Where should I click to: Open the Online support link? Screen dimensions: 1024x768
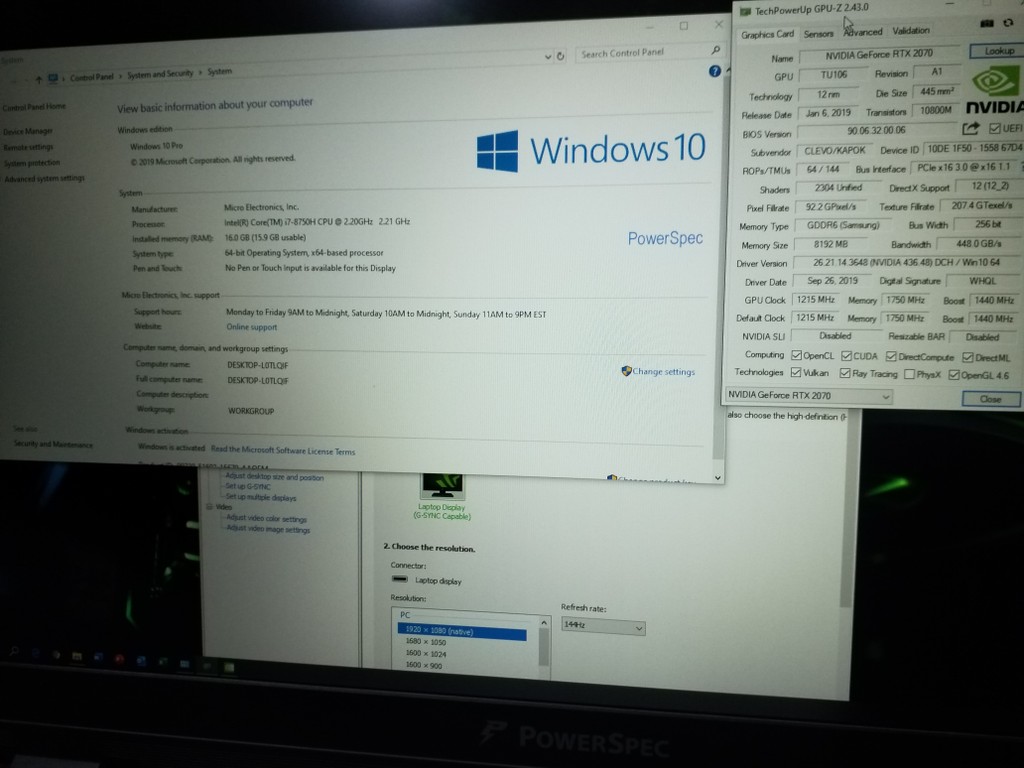pyautogui.click(x=251, y=327)
